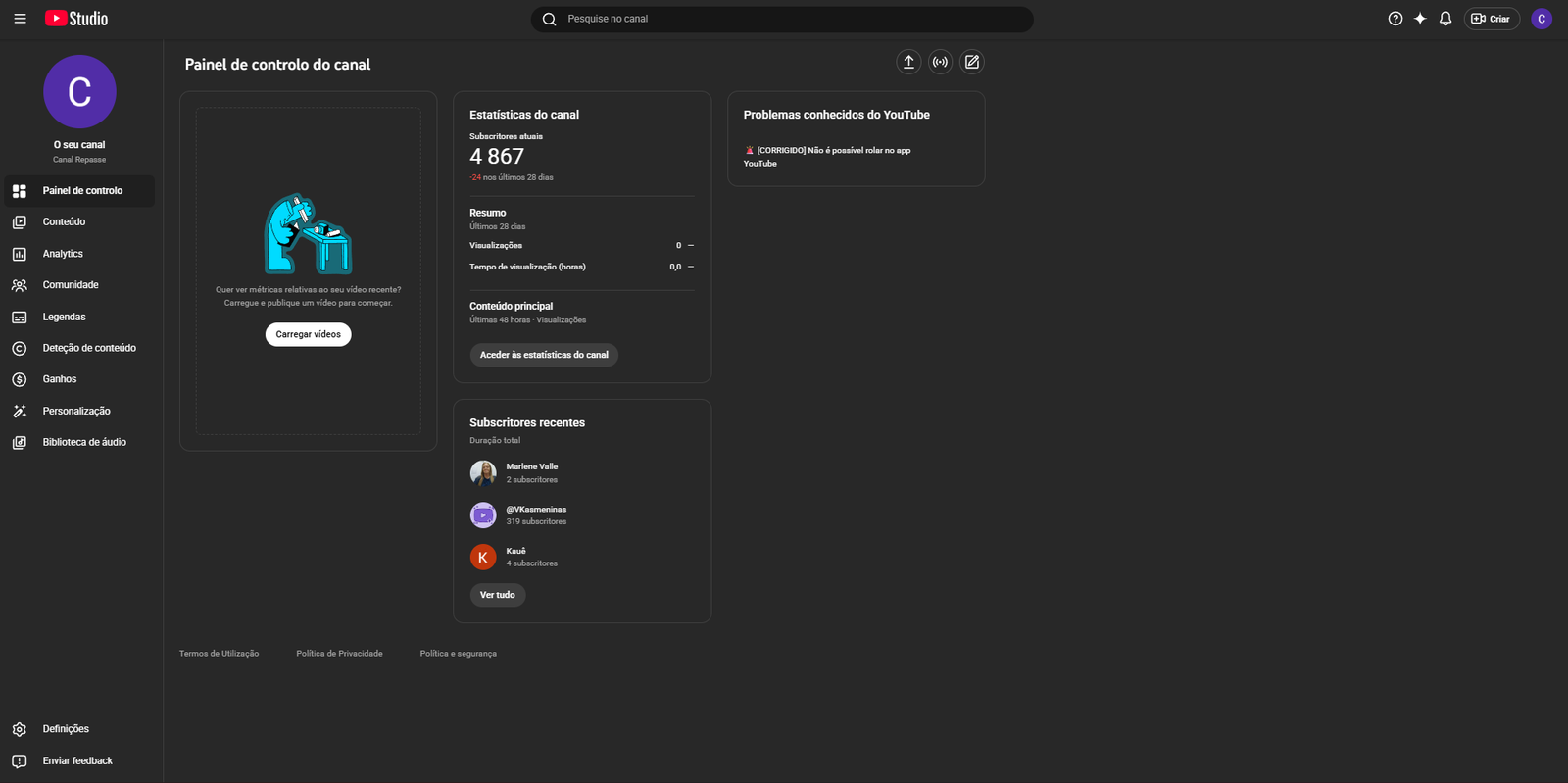Open Personalização in the sidebar
Screen dimensions: 1568x783
(x=79, y=412)
